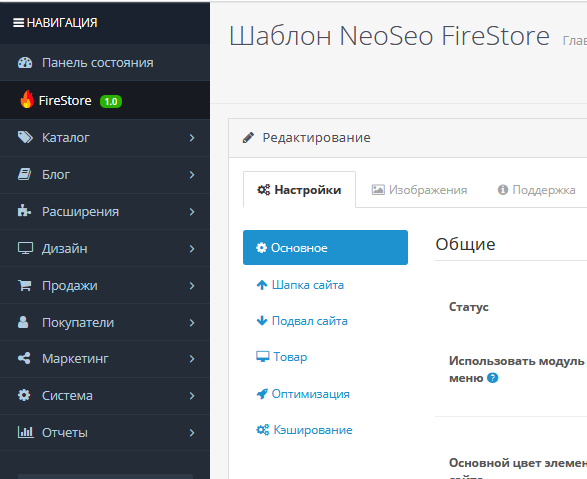Expand the Каталог menu chevron
Screen dimensions: 587x479
point(192,138)
